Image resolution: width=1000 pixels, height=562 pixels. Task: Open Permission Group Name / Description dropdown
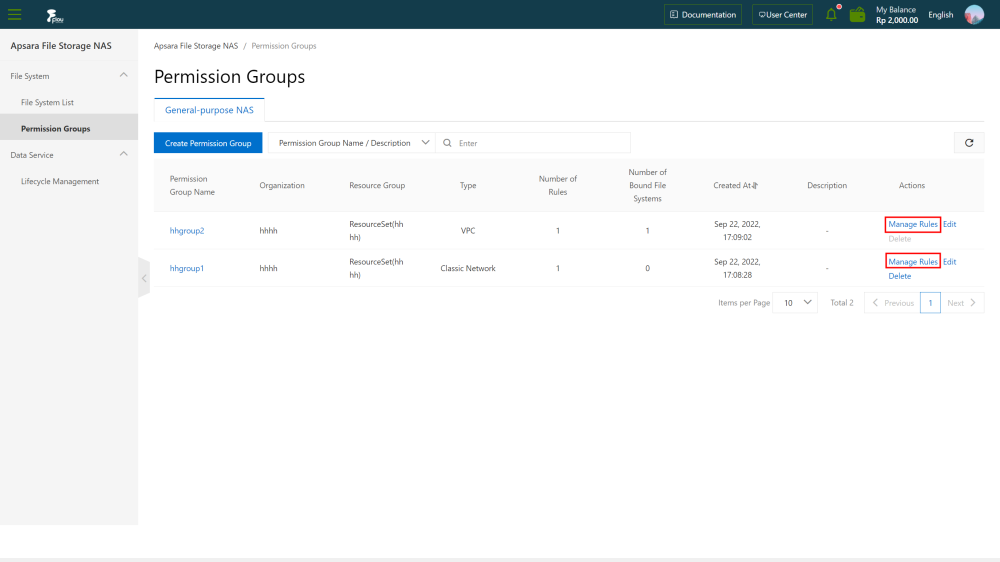pyautogui.click(x=352, y=143)
